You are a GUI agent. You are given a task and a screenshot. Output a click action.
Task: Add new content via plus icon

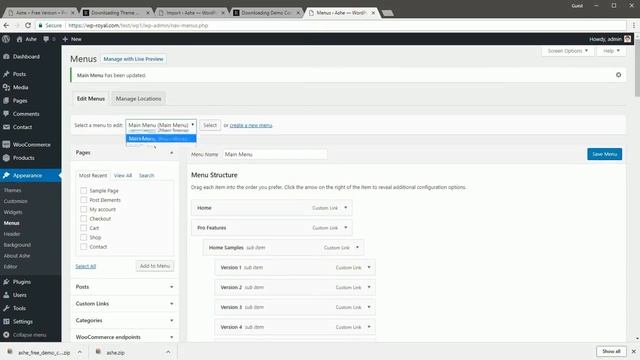[x=65, y=39]
